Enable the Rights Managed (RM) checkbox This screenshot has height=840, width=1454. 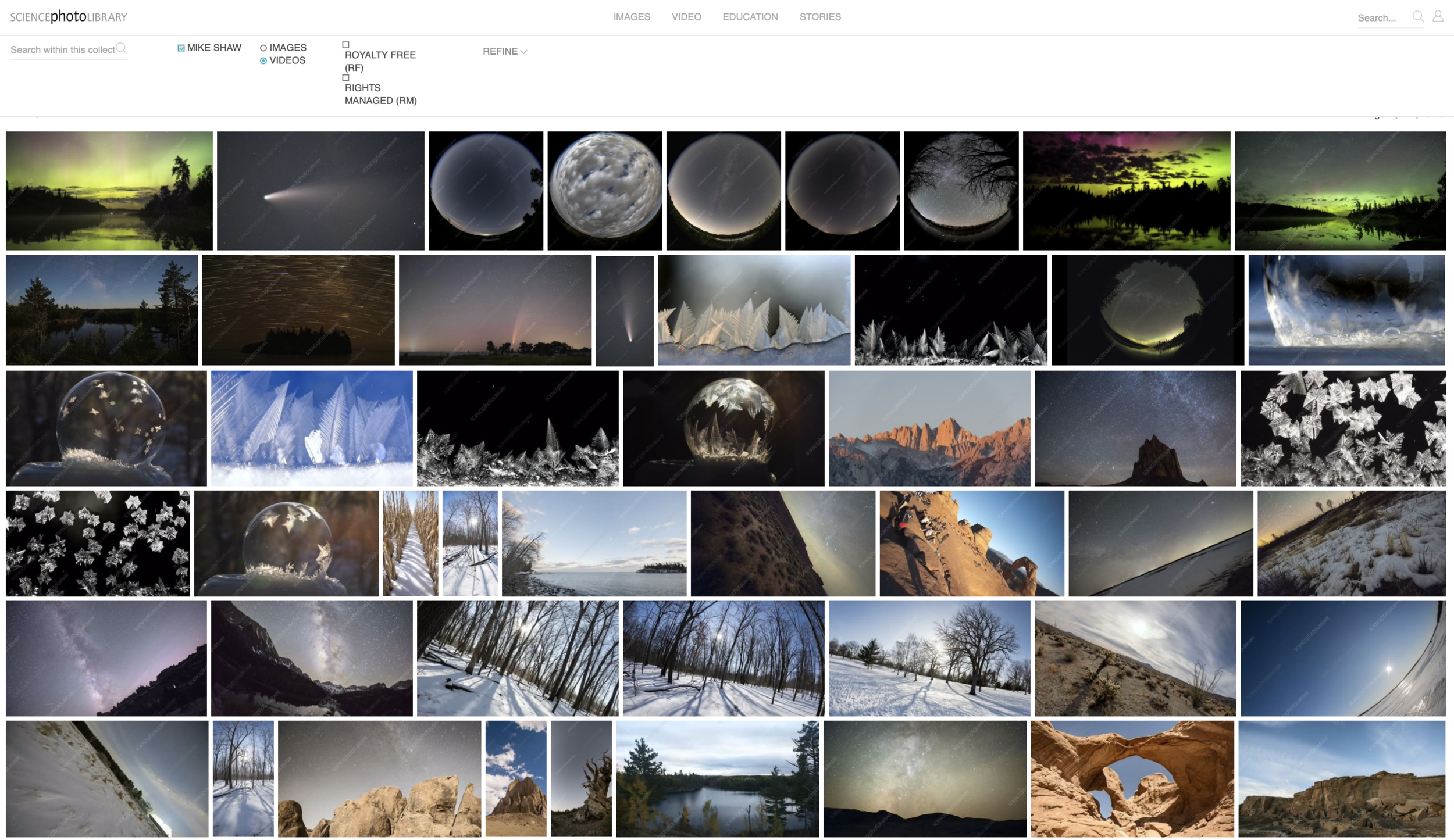345,78
